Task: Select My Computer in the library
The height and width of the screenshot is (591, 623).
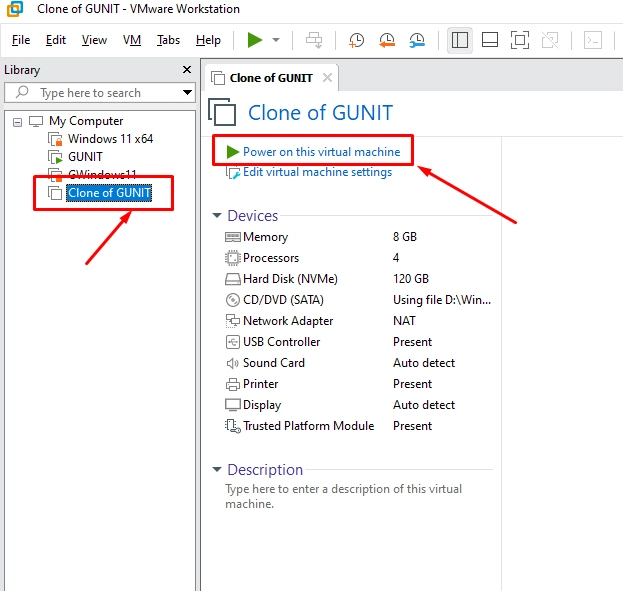Action: (x=86, y=121)
